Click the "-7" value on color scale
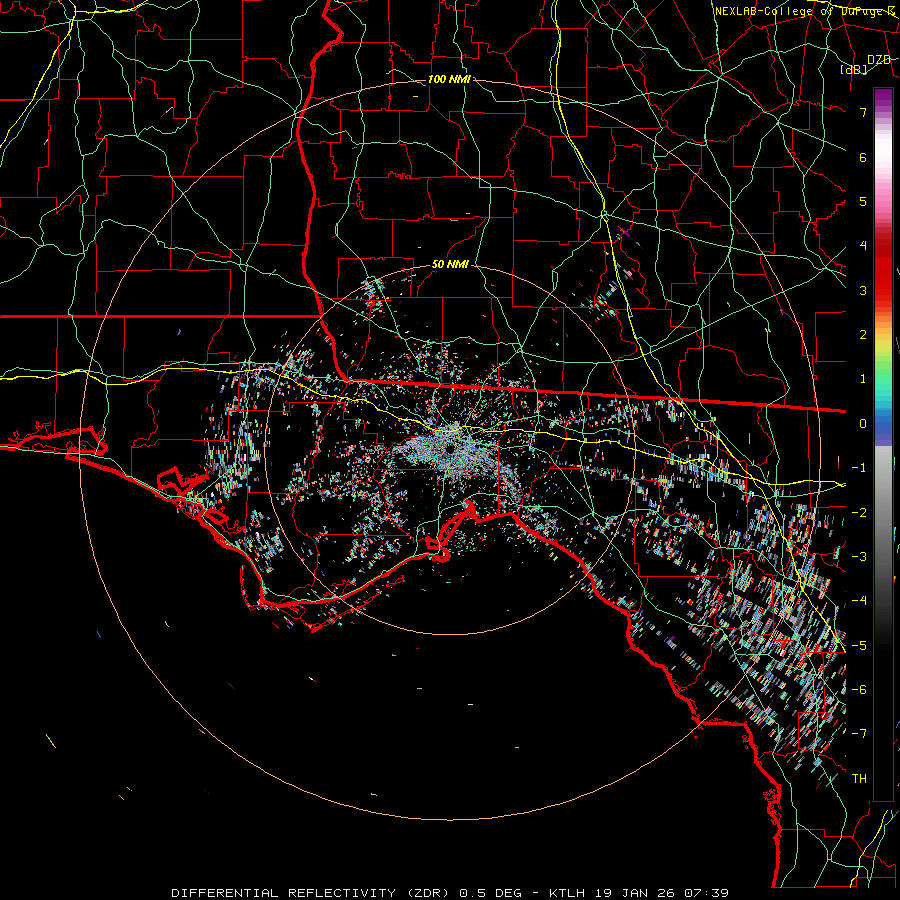The image size is (900, 900). click(x=859, y=734)
